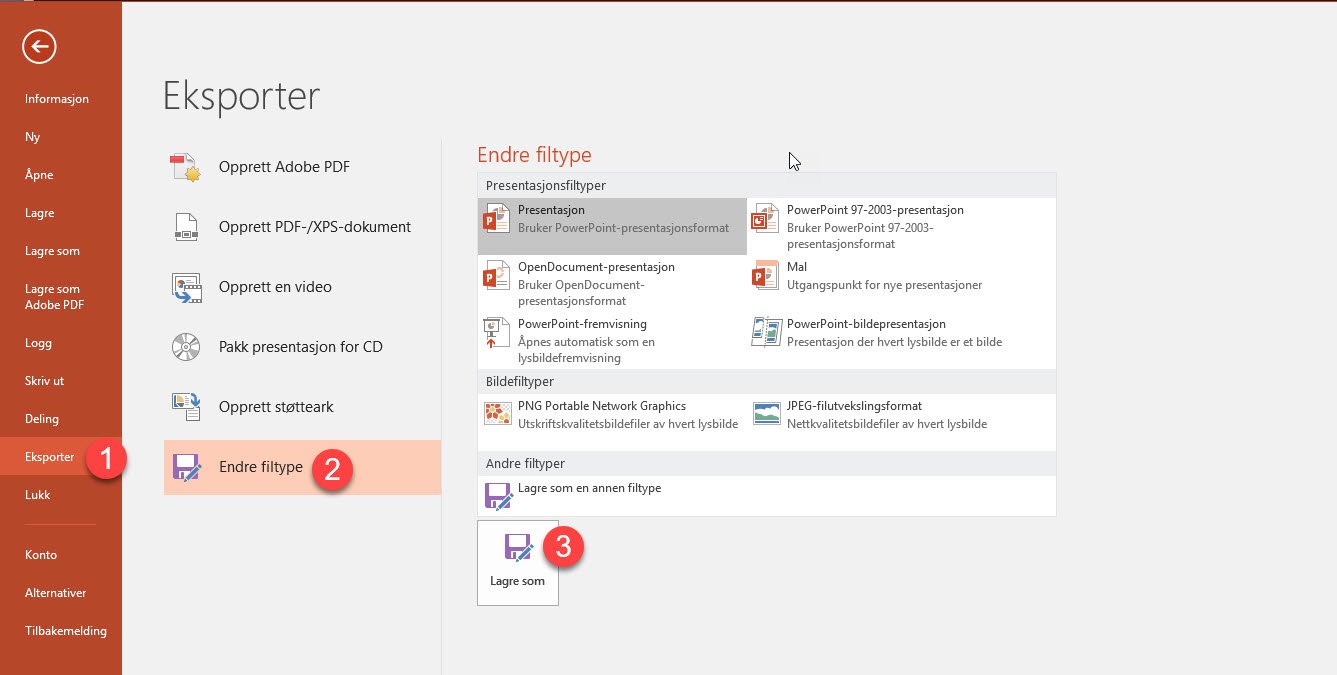Choose the PowerPoint-fremvisning format text

(x=582, y=324)
